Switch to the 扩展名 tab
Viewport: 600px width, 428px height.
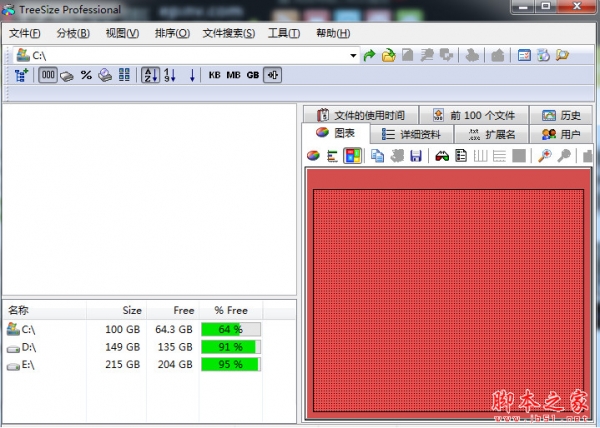[x=492, y=134]
